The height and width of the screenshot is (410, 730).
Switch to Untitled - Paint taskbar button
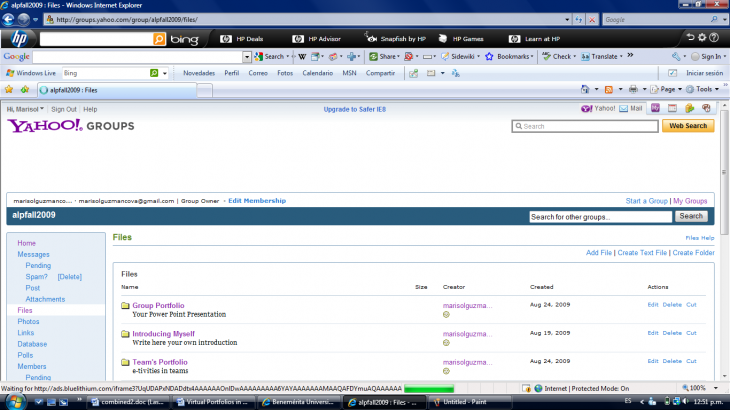pos(470,402)
